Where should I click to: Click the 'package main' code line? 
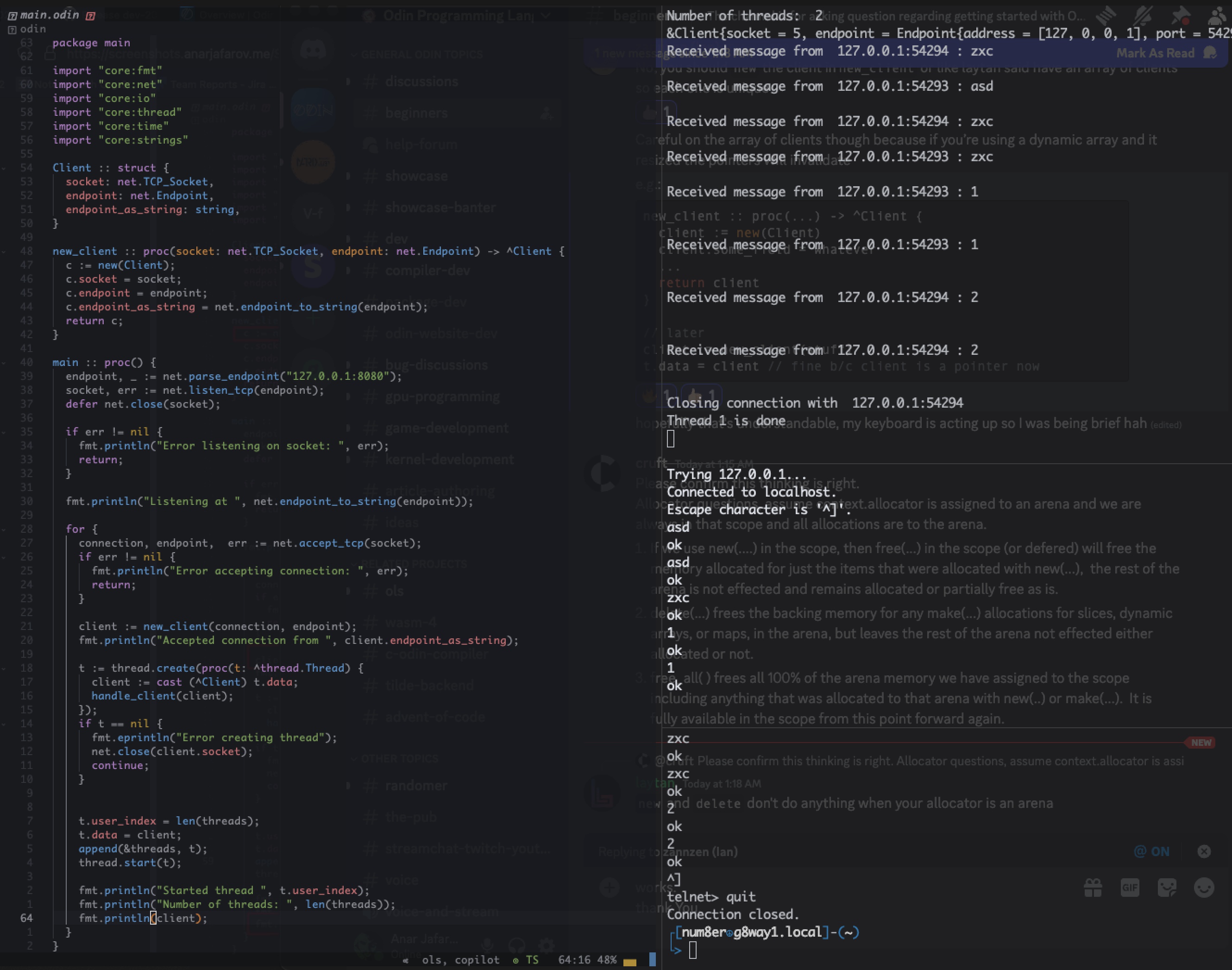(x=91, y=43)
